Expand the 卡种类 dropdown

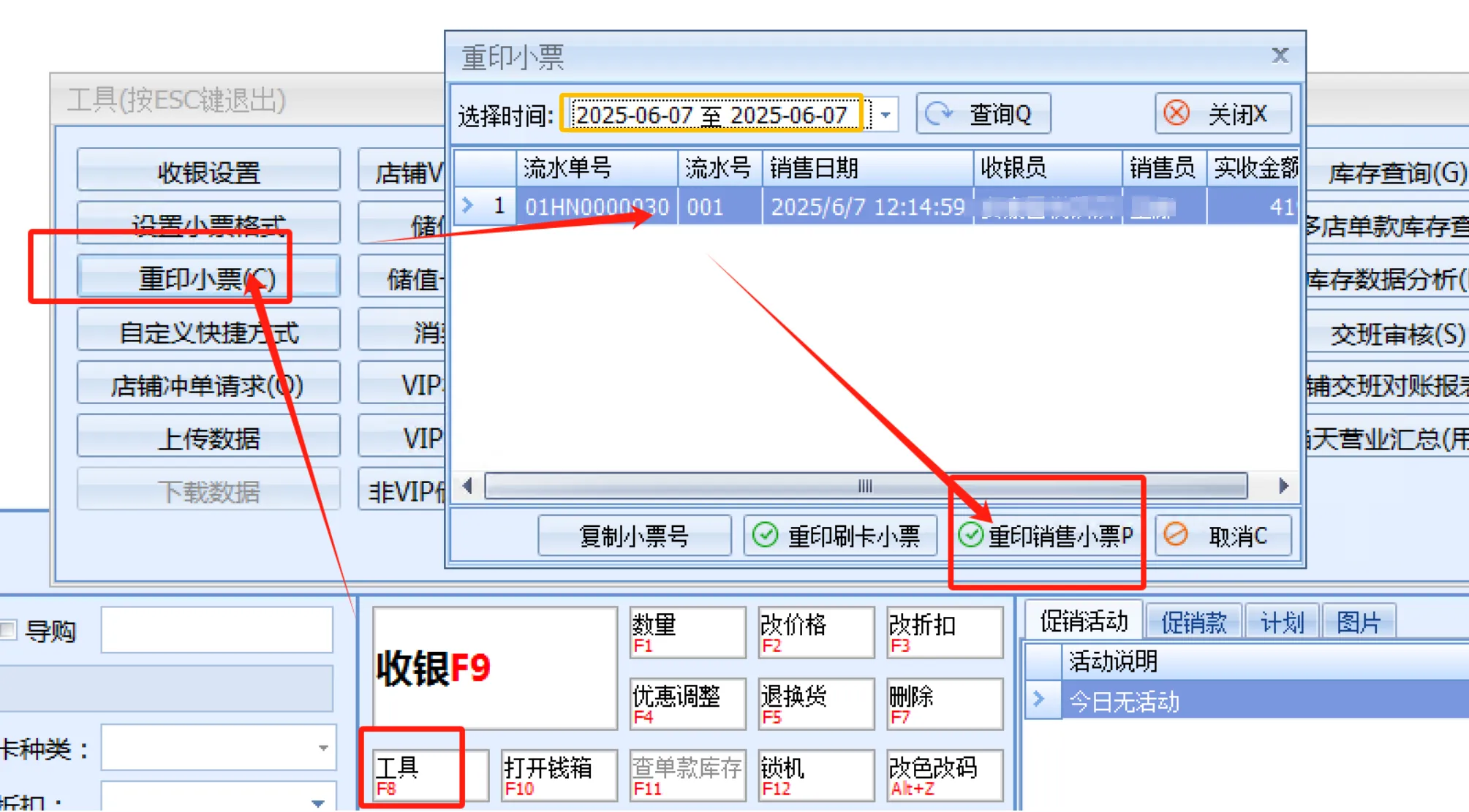tap(322, 748)
